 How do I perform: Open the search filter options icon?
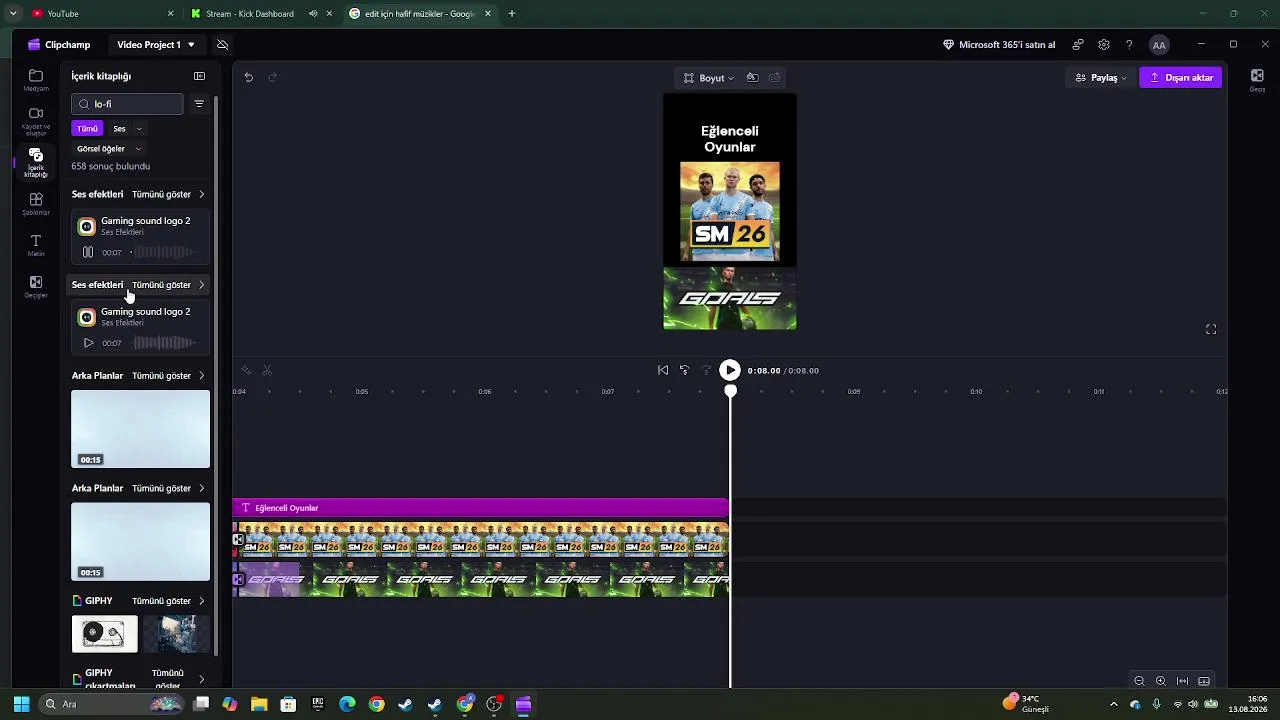[x=199, y=104]
